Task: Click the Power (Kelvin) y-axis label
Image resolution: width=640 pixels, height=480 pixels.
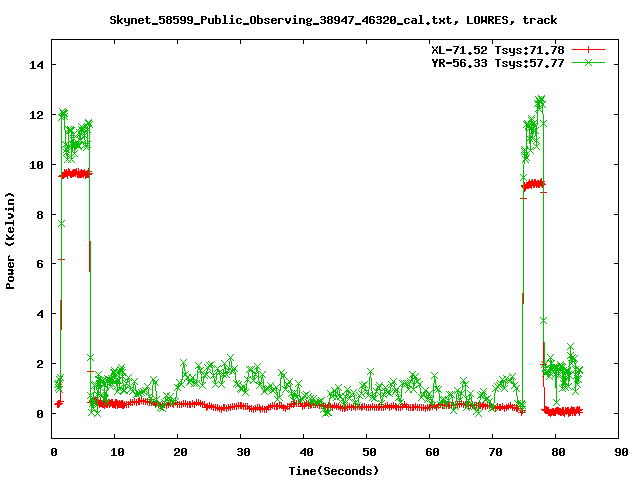Action: click(x=10, y=241)
